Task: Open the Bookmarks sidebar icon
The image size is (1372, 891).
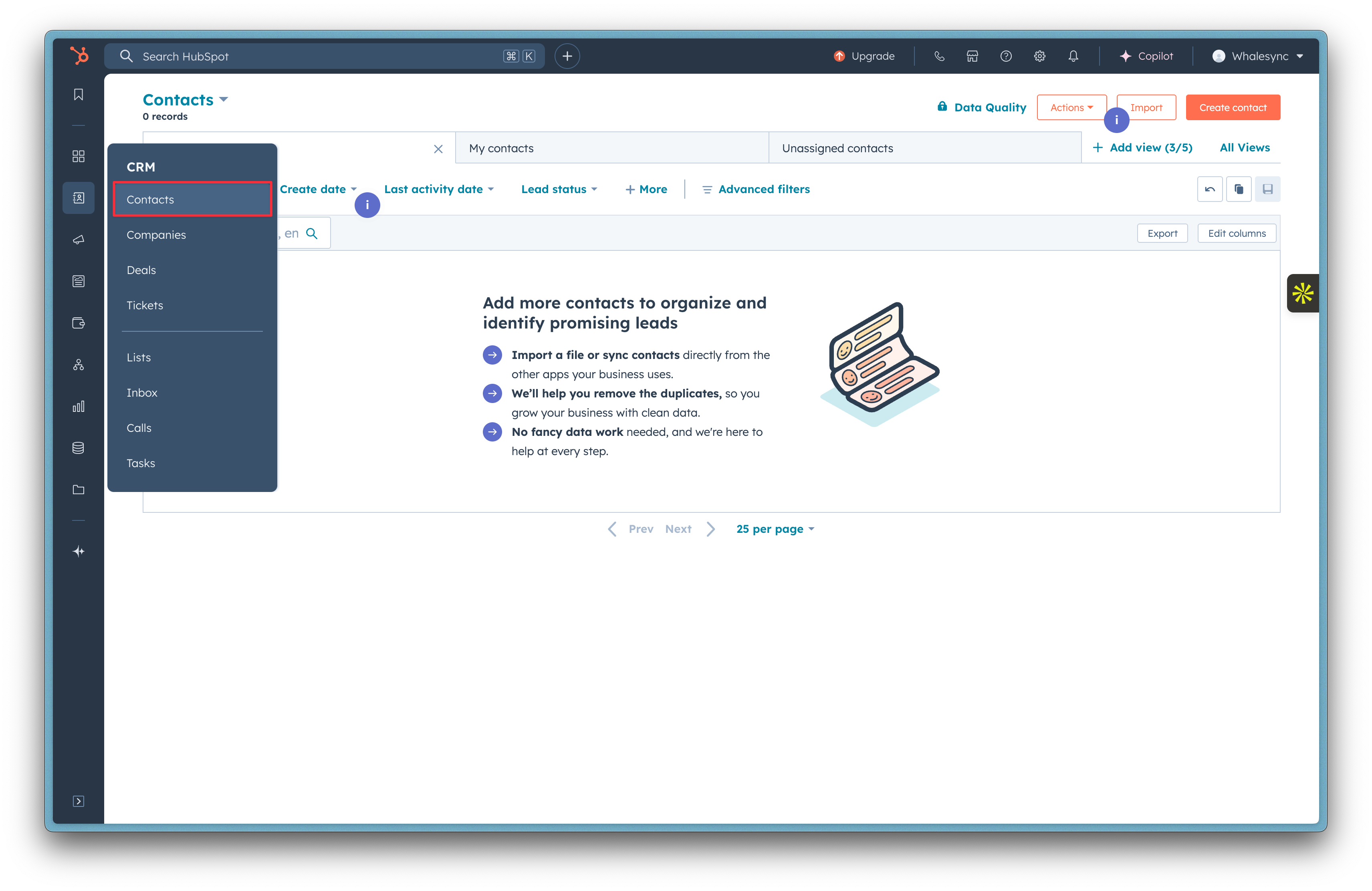Action: coord(79,94)
